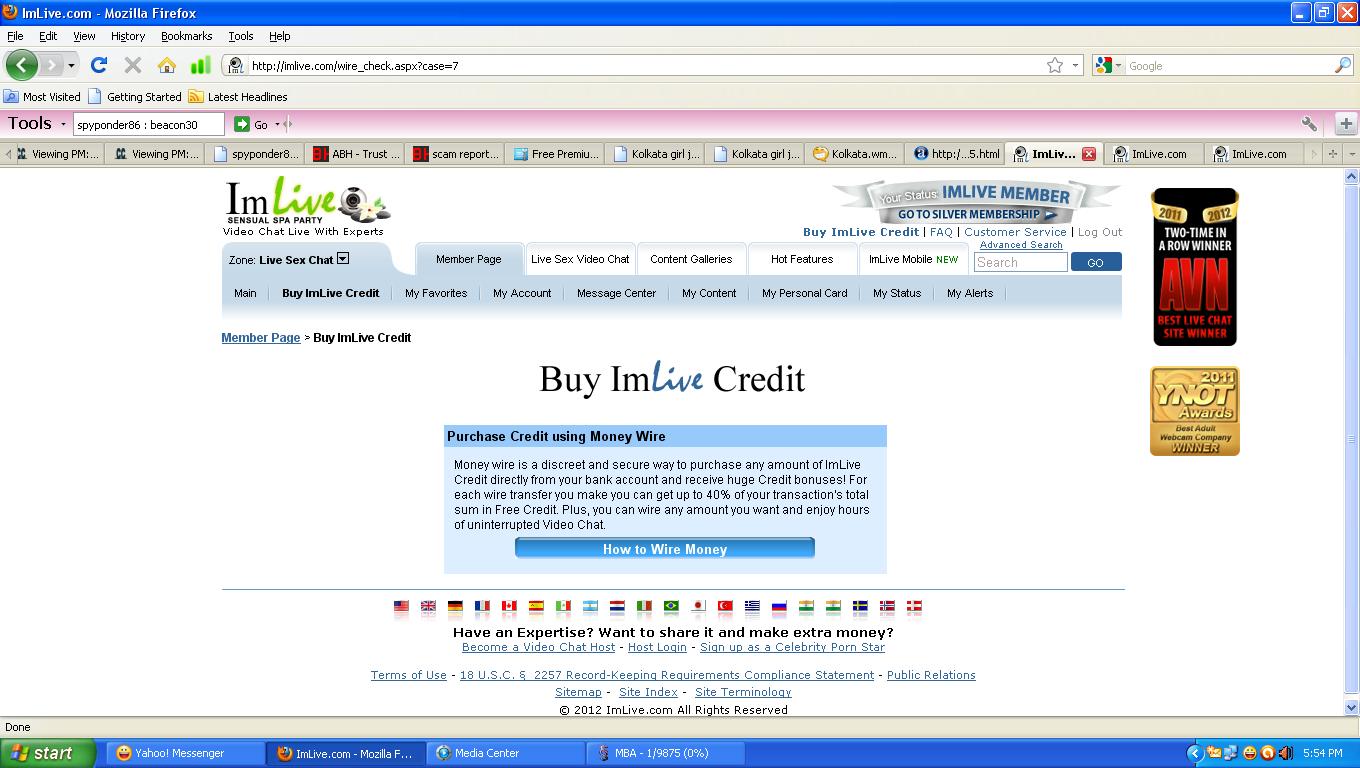The image size is (1360, 768).
Task: Open the Most Visited bookmarks folder
Action: coord(42,97)
